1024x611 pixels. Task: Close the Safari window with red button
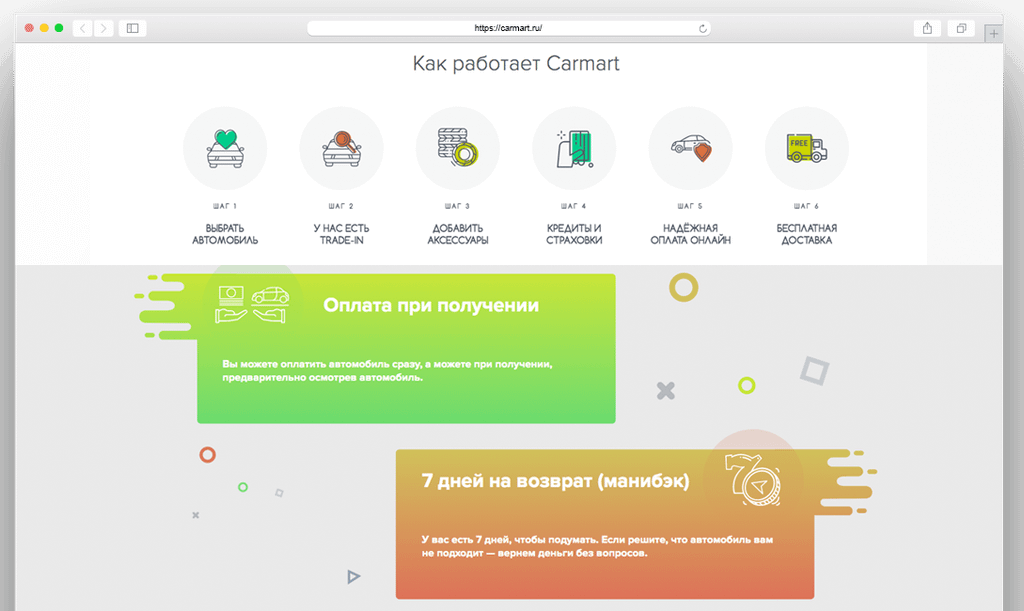(x=29, y=28)
